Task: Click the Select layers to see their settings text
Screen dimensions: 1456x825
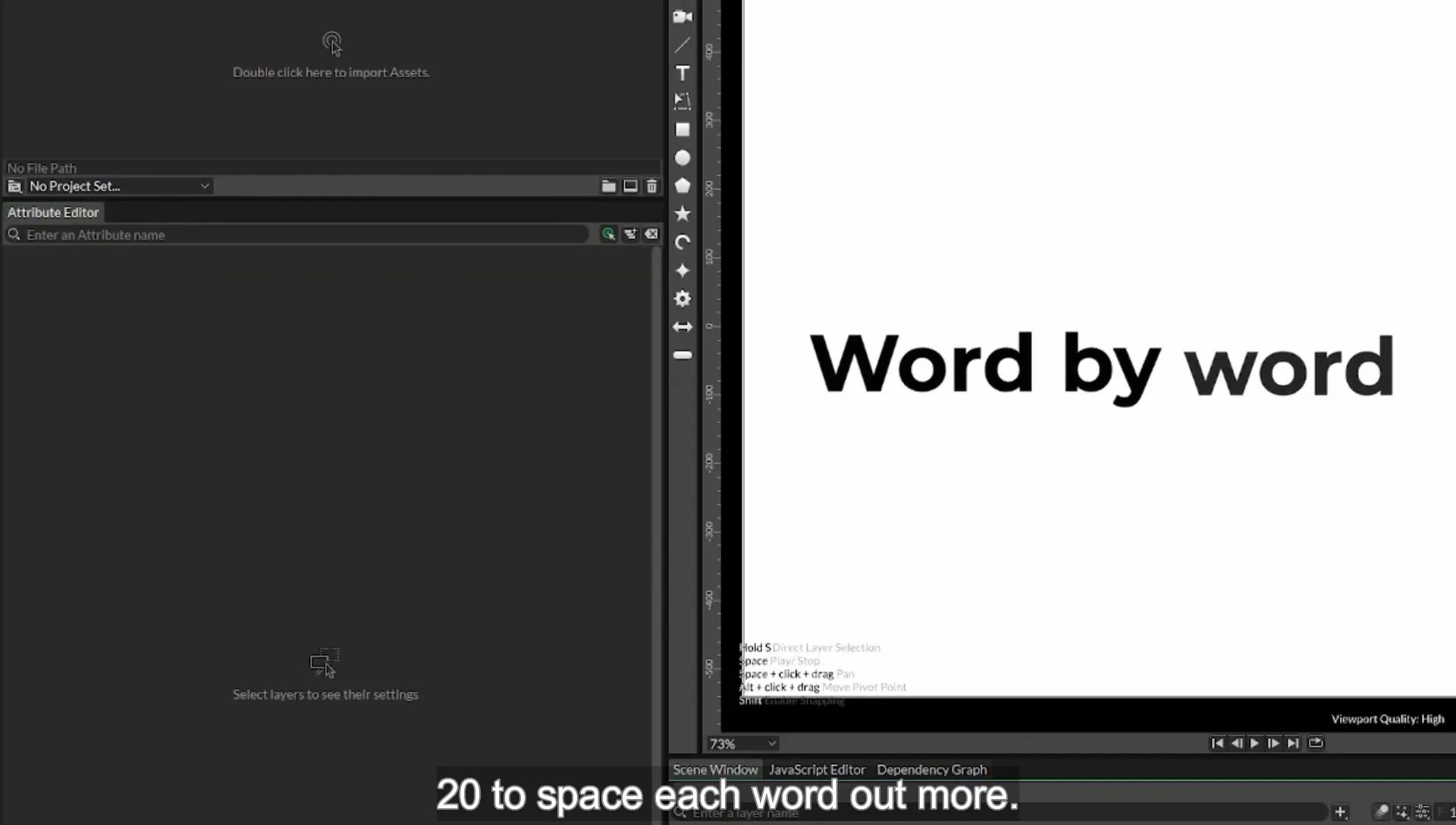Action: [325, 695]
